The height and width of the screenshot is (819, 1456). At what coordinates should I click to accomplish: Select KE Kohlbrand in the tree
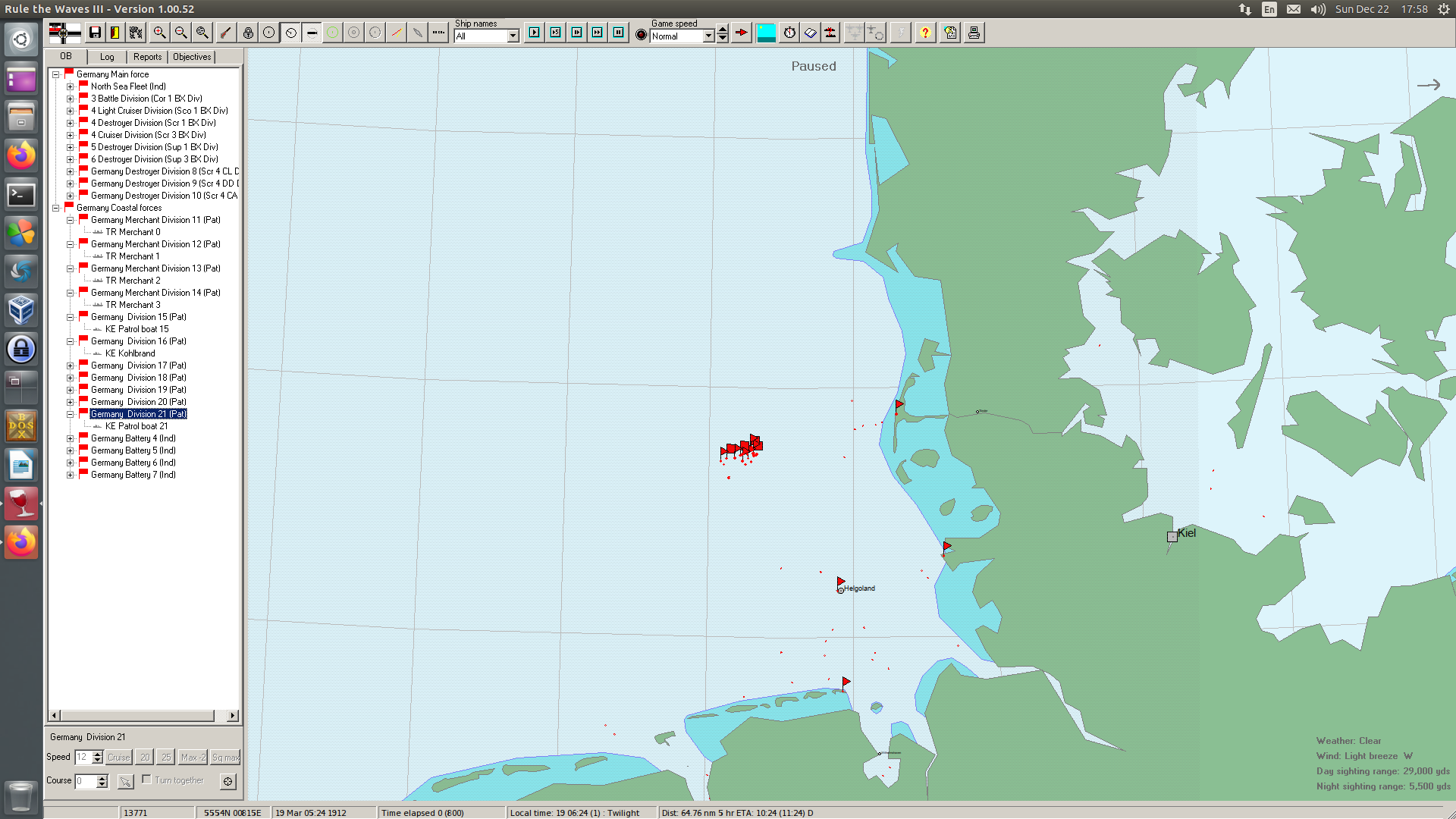point(130,353)
